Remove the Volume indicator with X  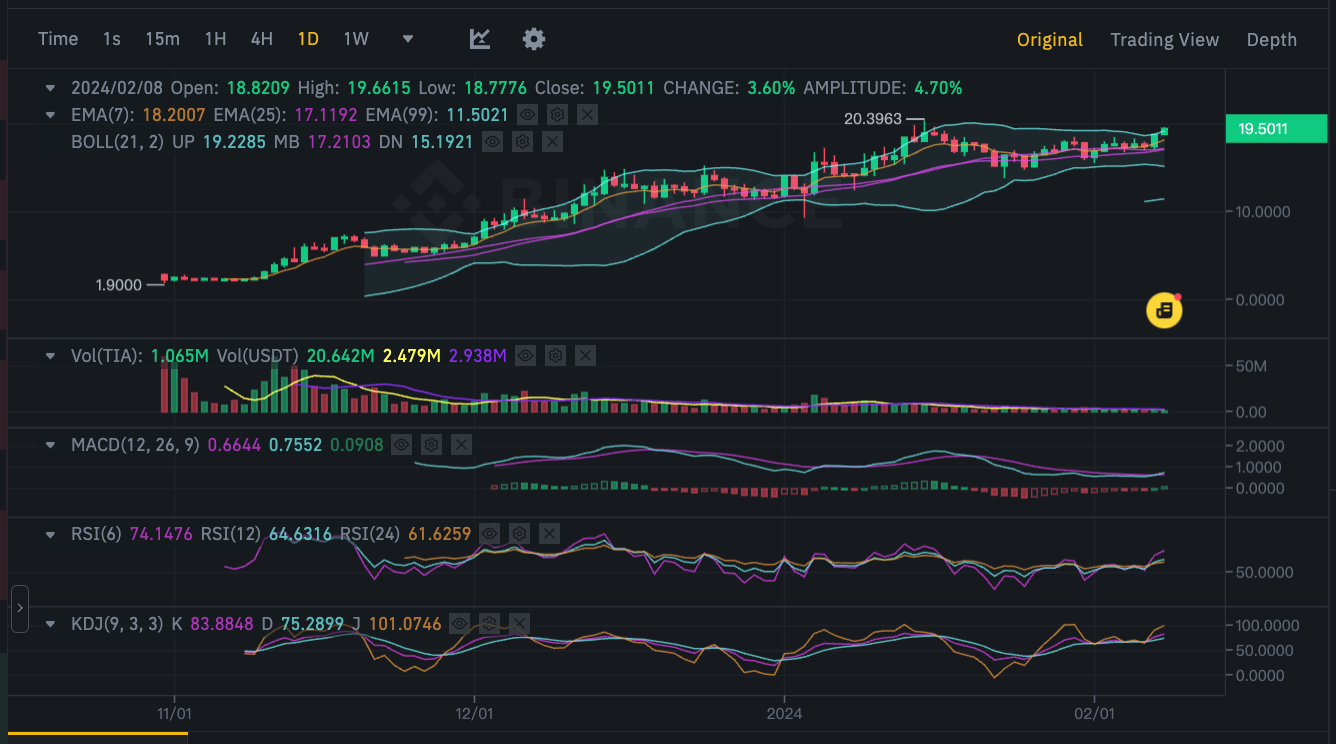pyautogui.click(x=586, y=355)
